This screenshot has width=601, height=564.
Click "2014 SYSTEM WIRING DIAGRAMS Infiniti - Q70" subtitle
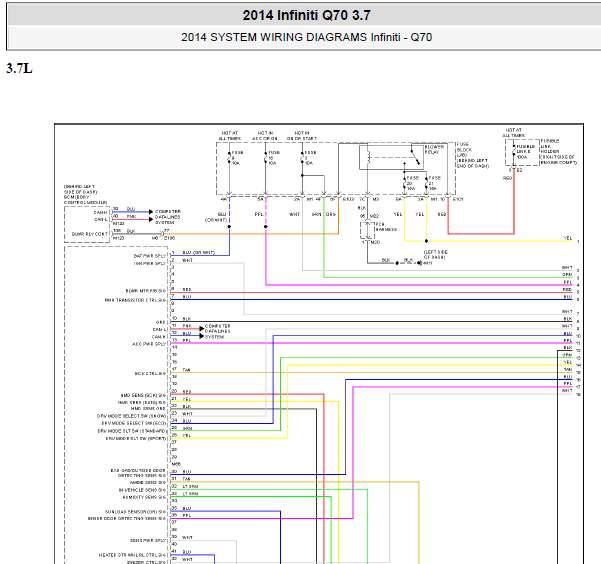tap(306, 37)
